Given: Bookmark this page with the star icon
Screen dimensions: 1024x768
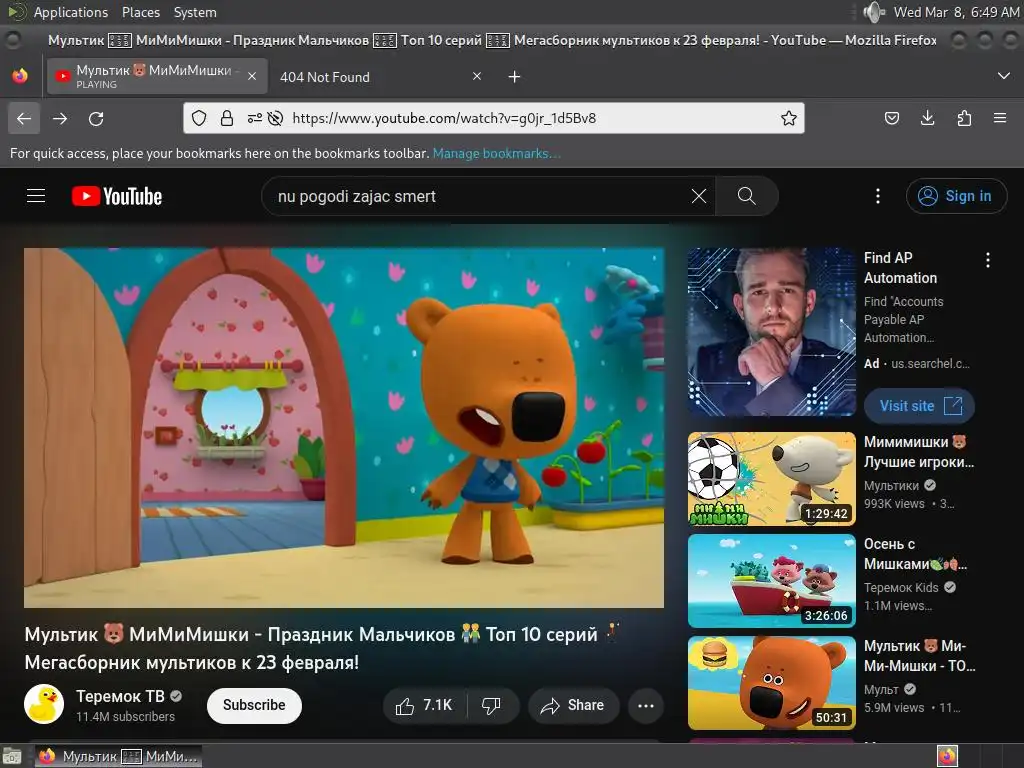Looking at the screenshot, I should tap(789, 118).
